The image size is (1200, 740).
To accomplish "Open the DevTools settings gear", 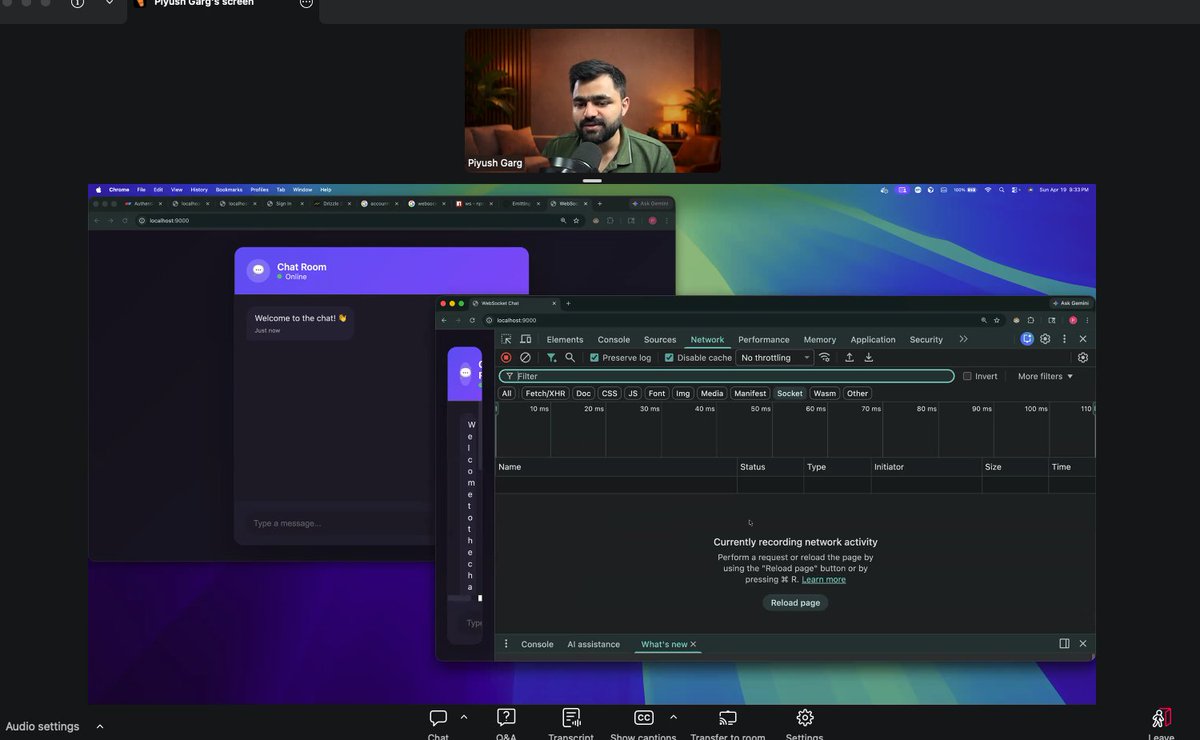I will [1044, 339].
